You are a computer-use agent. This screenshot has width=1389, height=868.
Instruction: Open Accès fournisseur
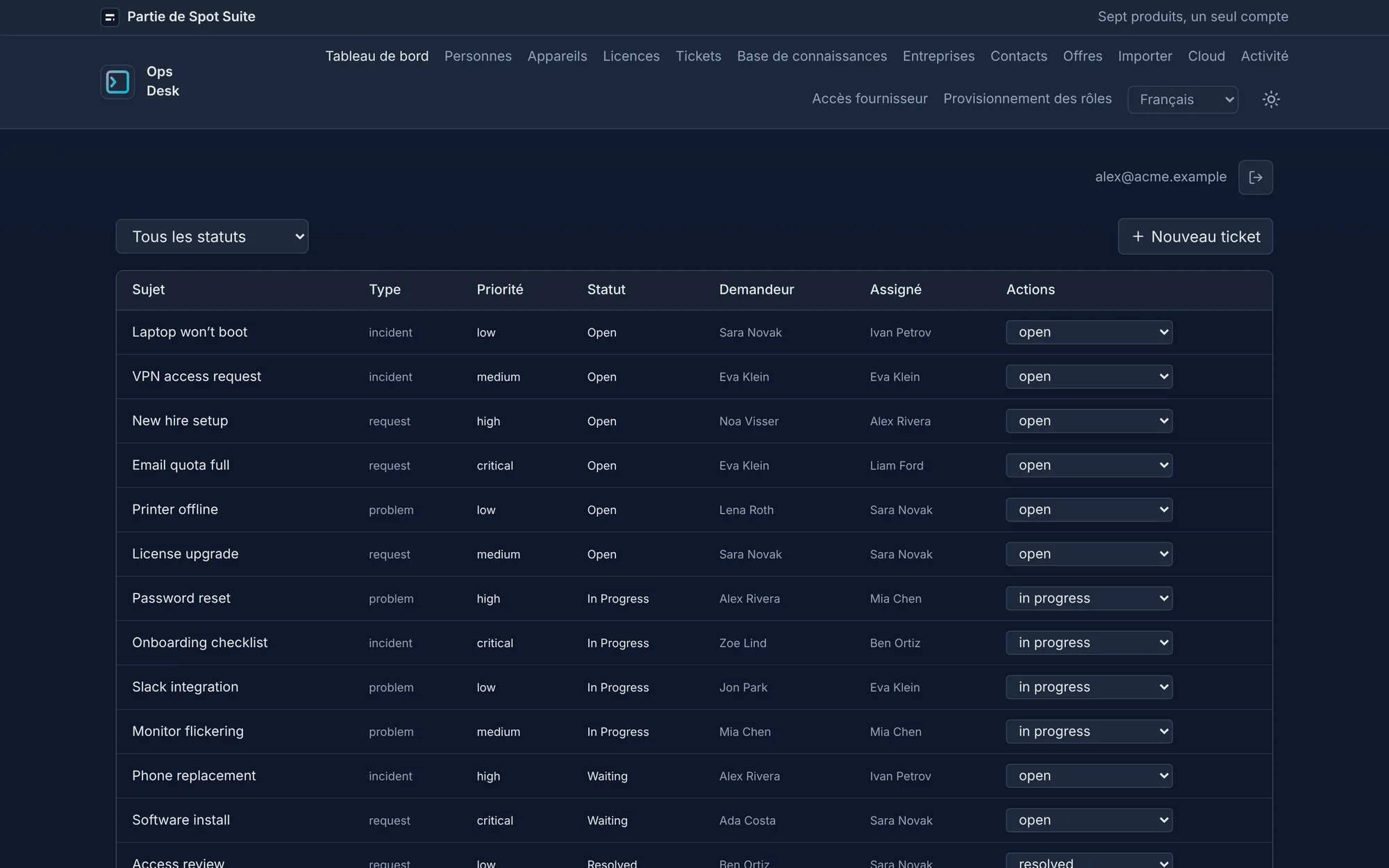point(870,99)
